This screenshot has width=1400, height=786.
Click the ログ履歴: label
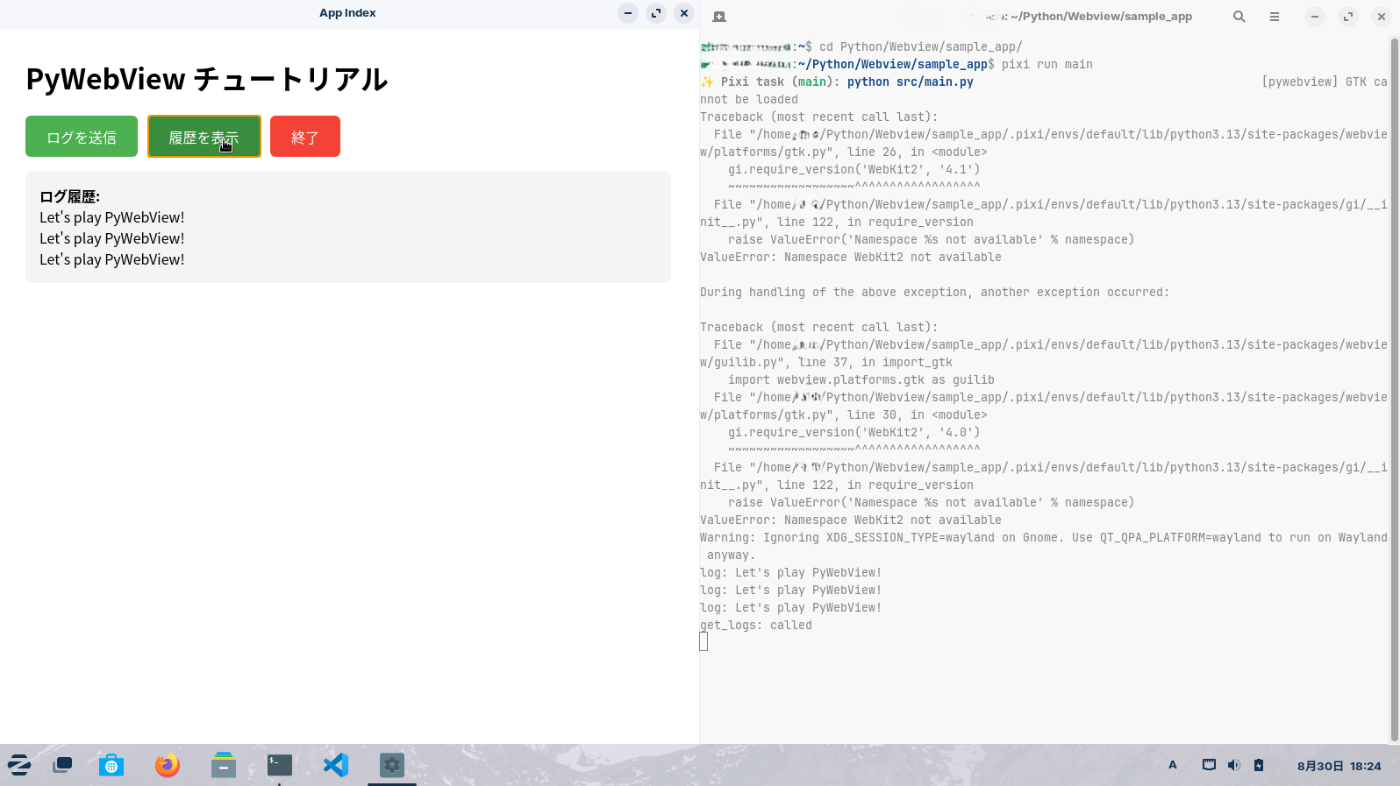click(70, 197)
